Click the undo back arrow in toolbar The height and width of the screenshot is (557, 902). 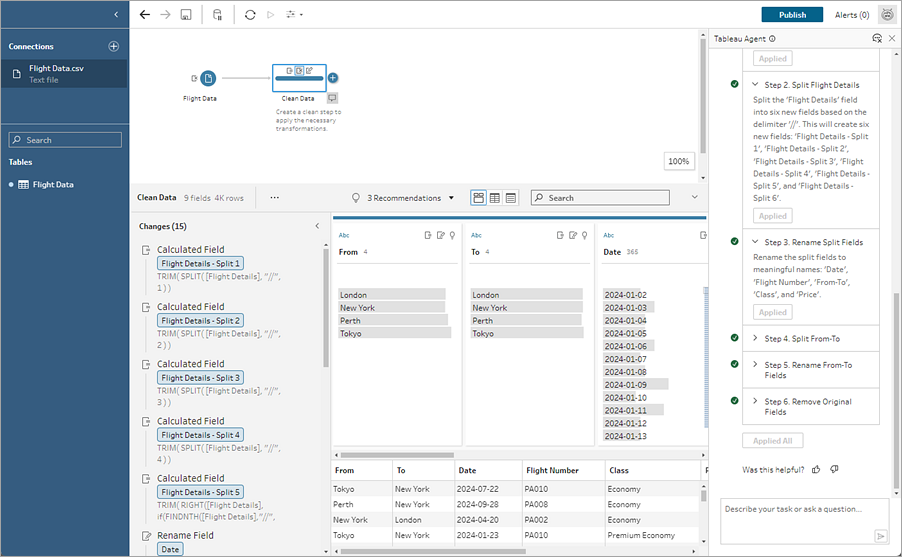pyautogui.click(x=145, y=15)
